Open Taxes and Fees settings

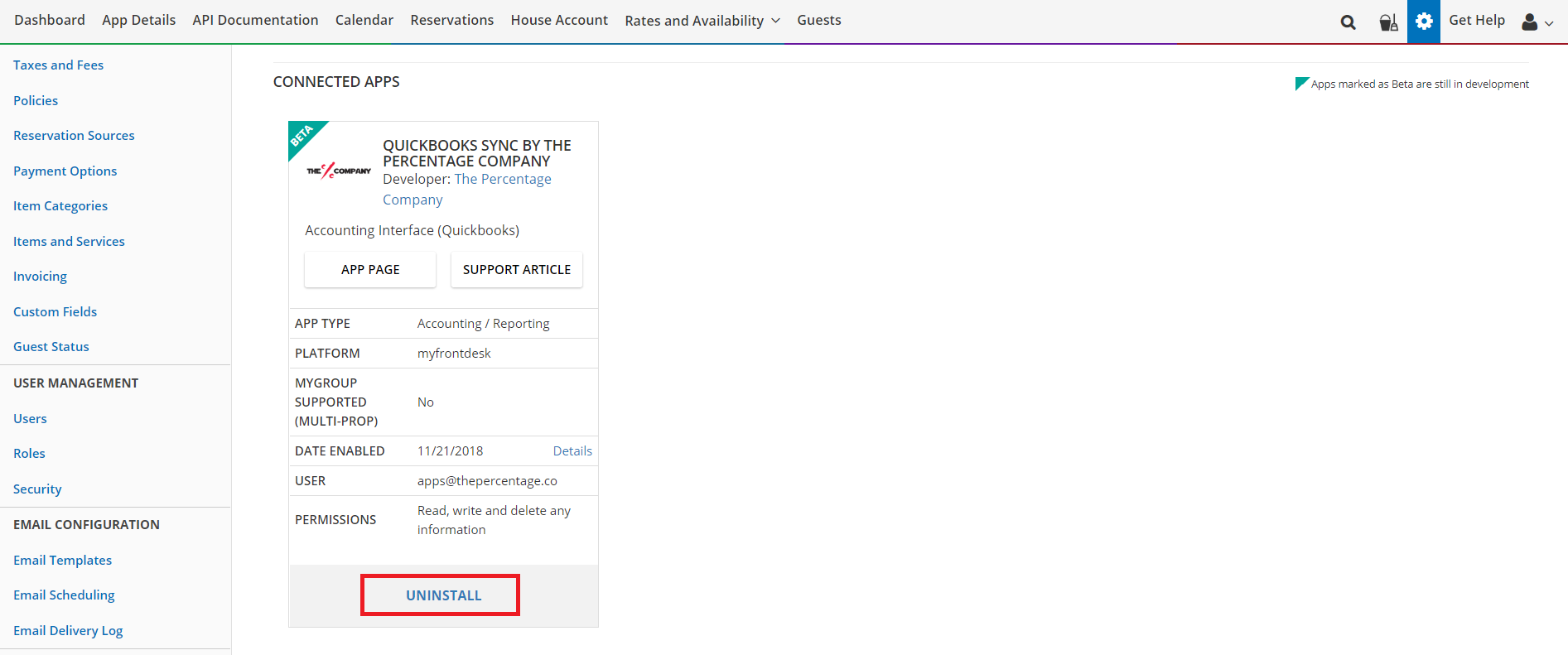[58, 65]
